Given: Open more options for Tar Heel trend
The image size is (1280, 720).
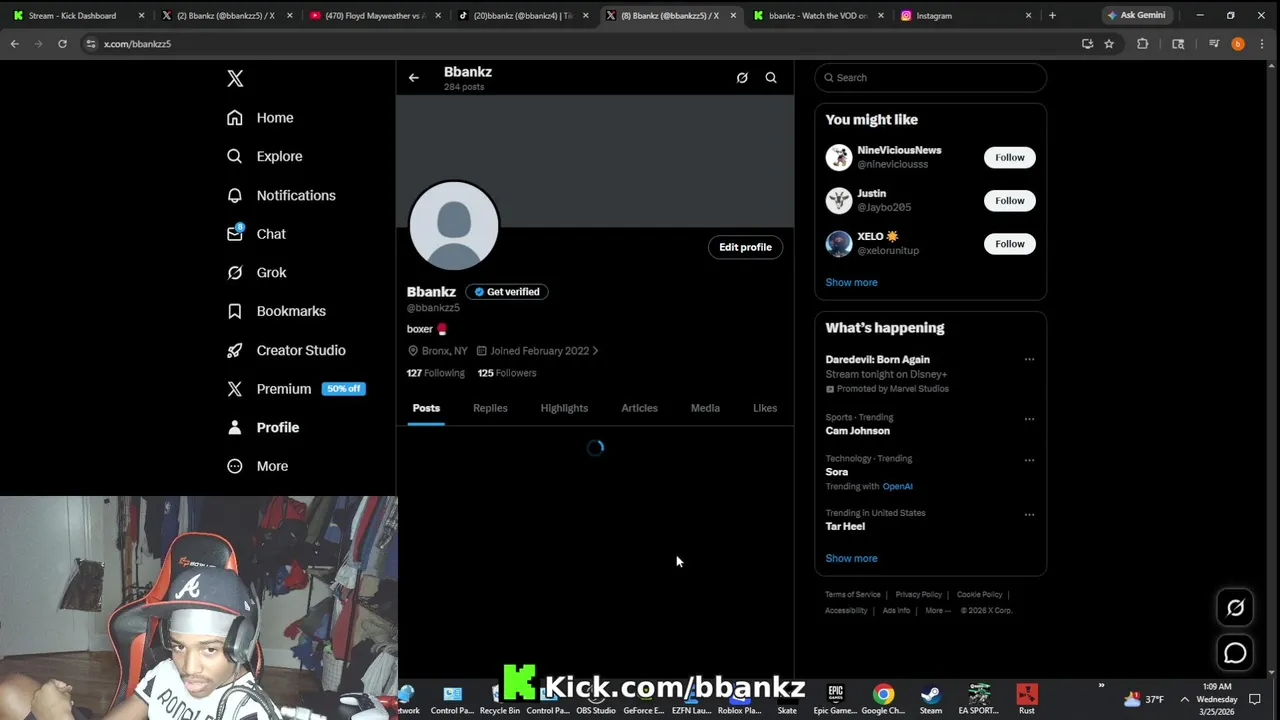Looking at the screenshot, I should coord(1029,515).
